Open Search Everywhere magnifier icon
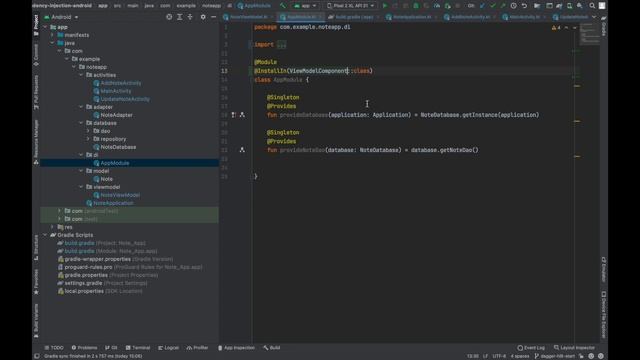The height and width of the screenshot is (360, 640). point(592,6)
